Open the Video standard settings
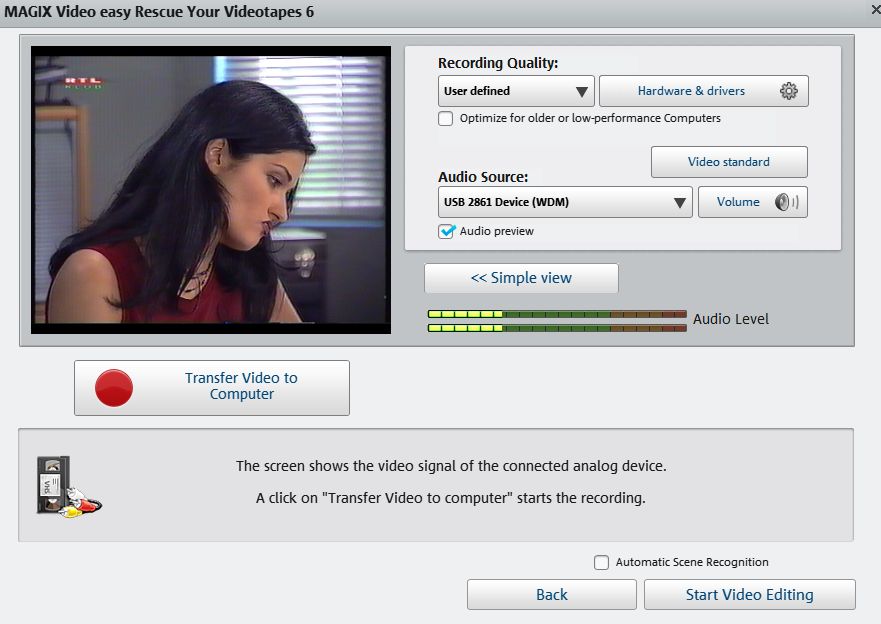 click(x=729, y=162)
